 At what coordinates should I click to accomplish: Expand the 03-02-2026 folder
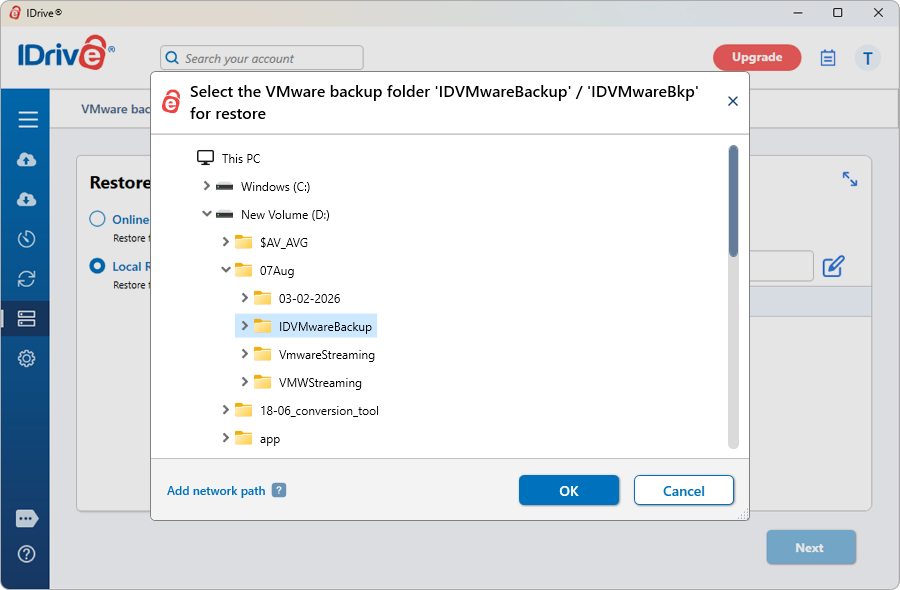point(245,297)
